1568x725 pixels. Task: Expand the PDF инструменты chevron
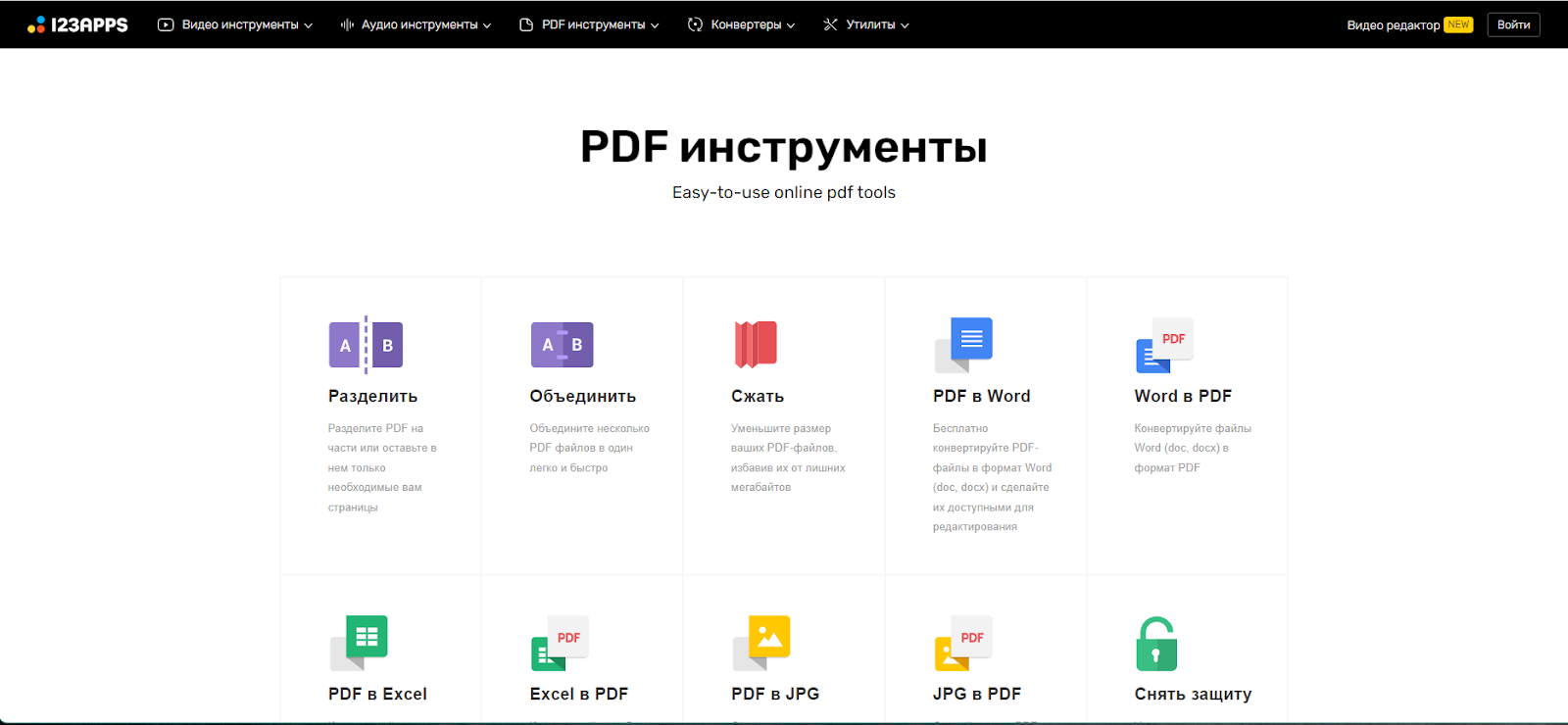point(655,25)
